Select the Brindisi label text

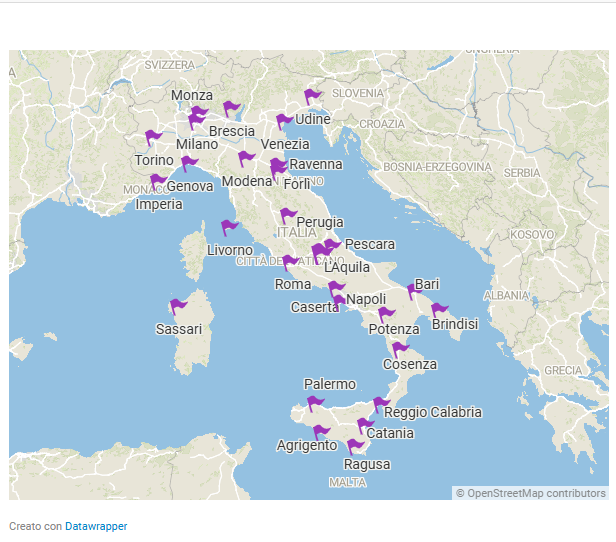455,324
